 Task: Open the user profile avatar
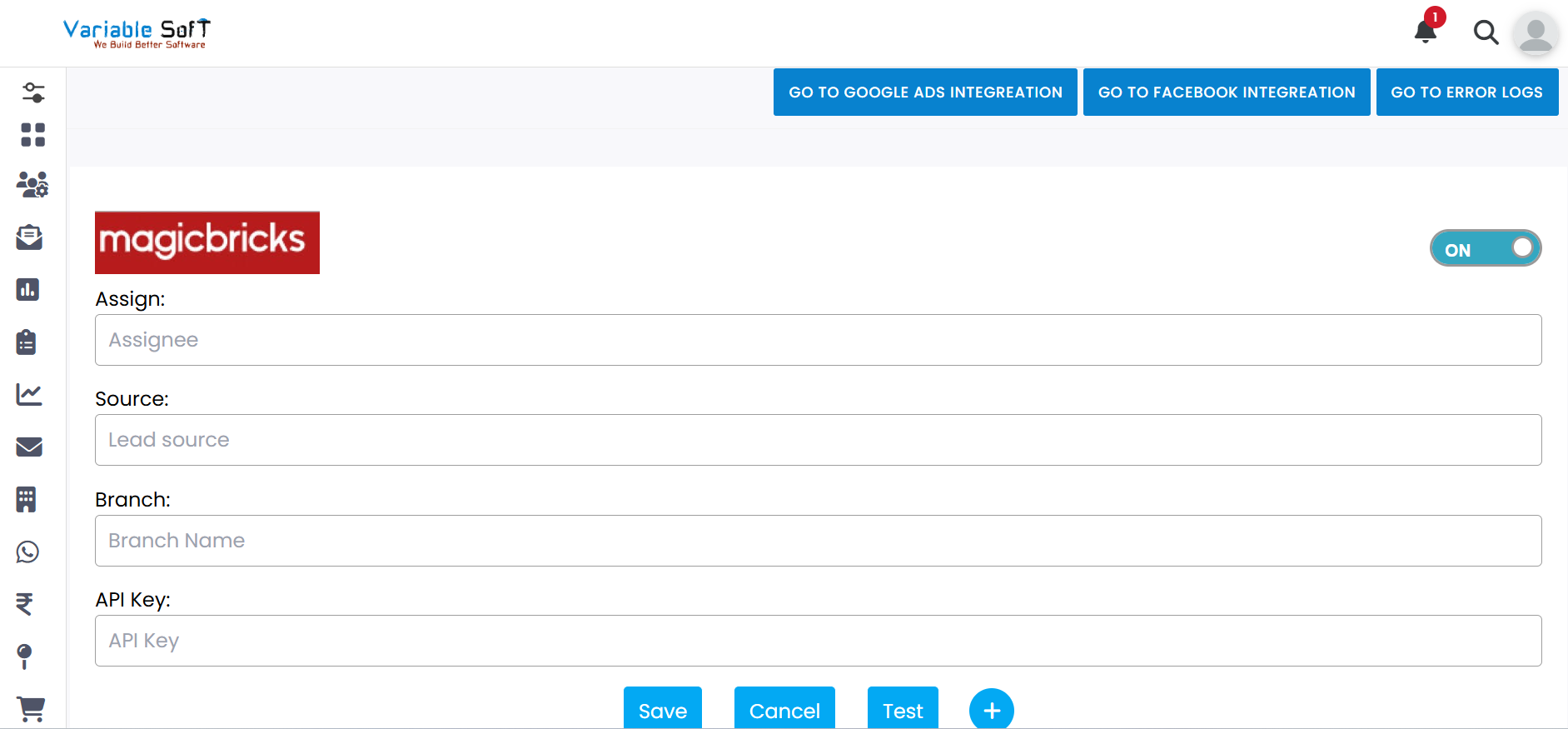click(1536, 34)
